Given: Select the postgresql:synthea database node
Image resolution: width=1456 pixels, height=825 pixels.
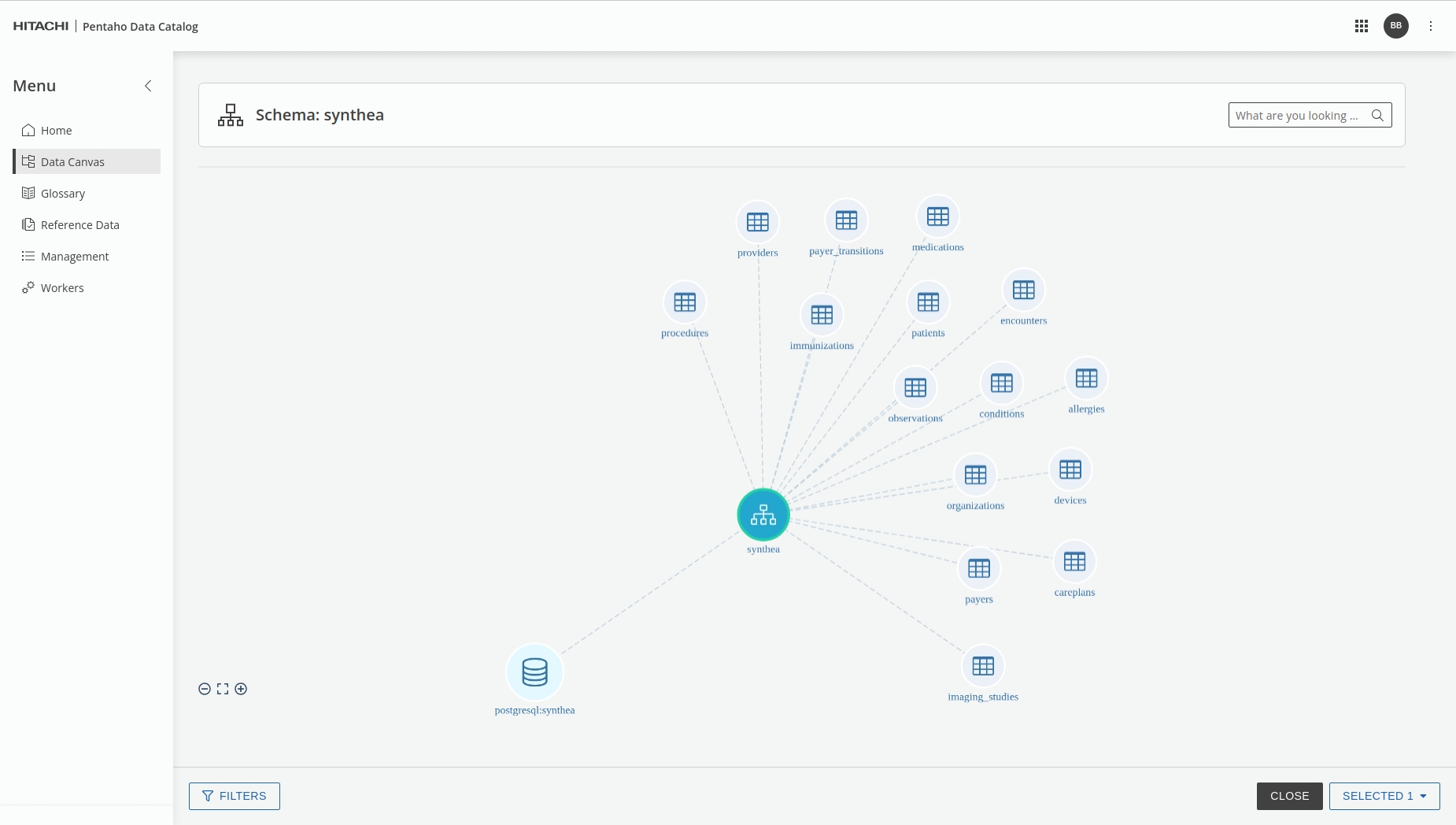Looking at the screenshot, I should click(x=534, y=672).
